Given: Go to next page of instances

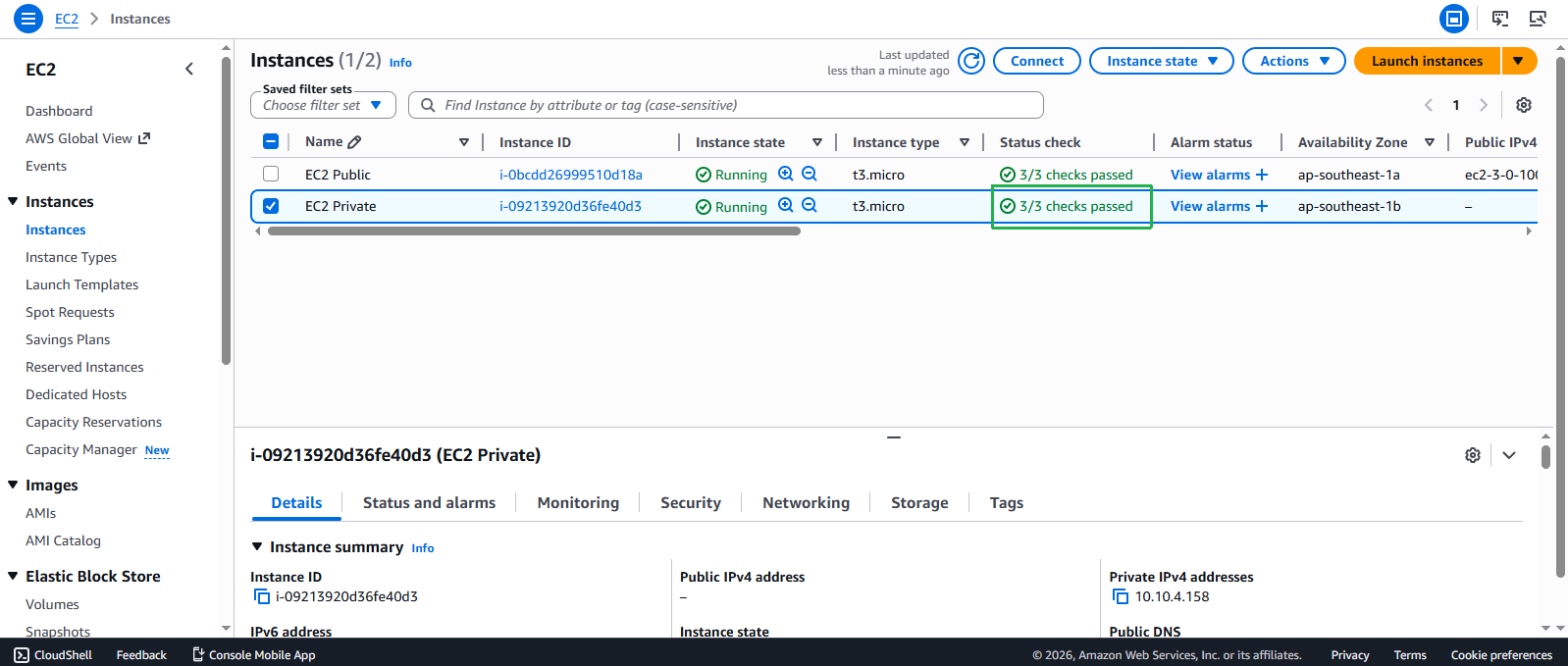Looking at the screenshot, I should [x=1484, y=105].
